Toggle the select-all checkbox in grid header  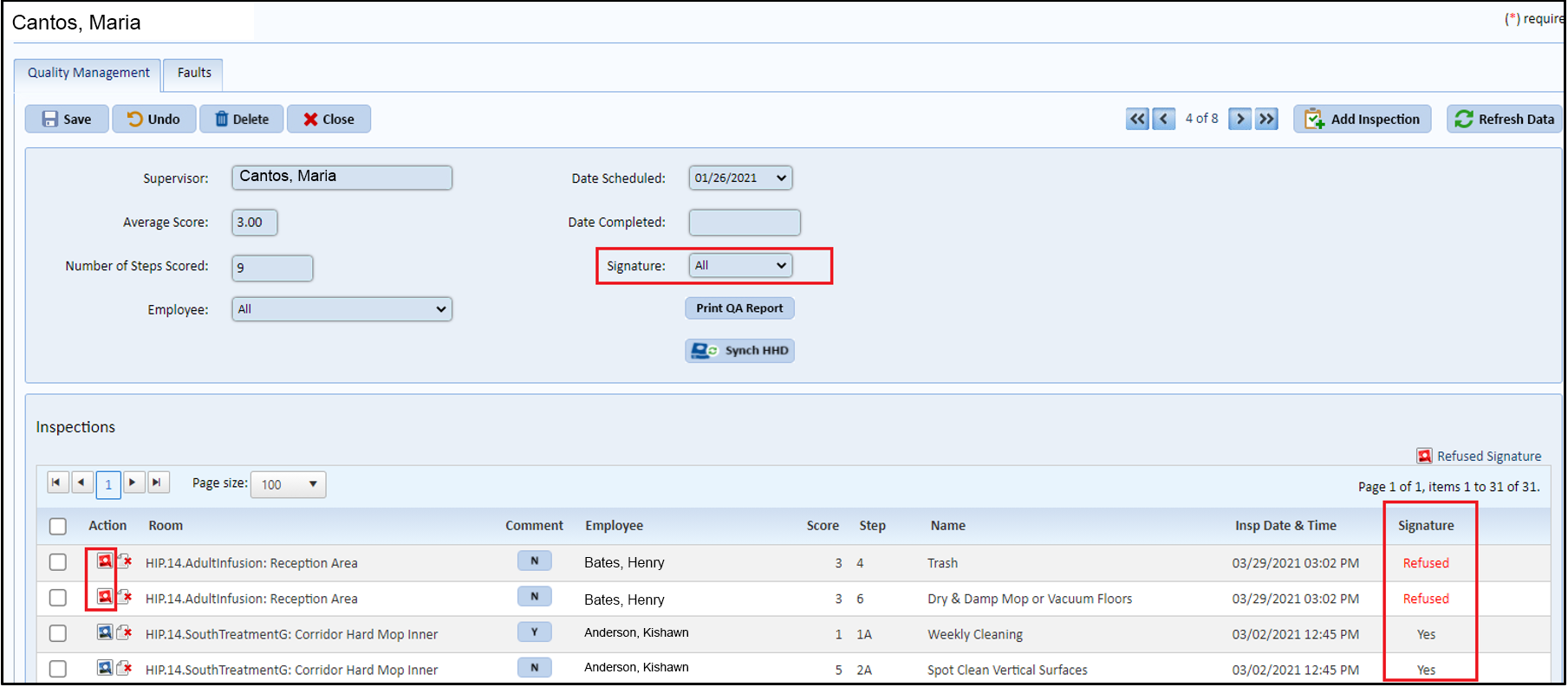click(58, 526)
